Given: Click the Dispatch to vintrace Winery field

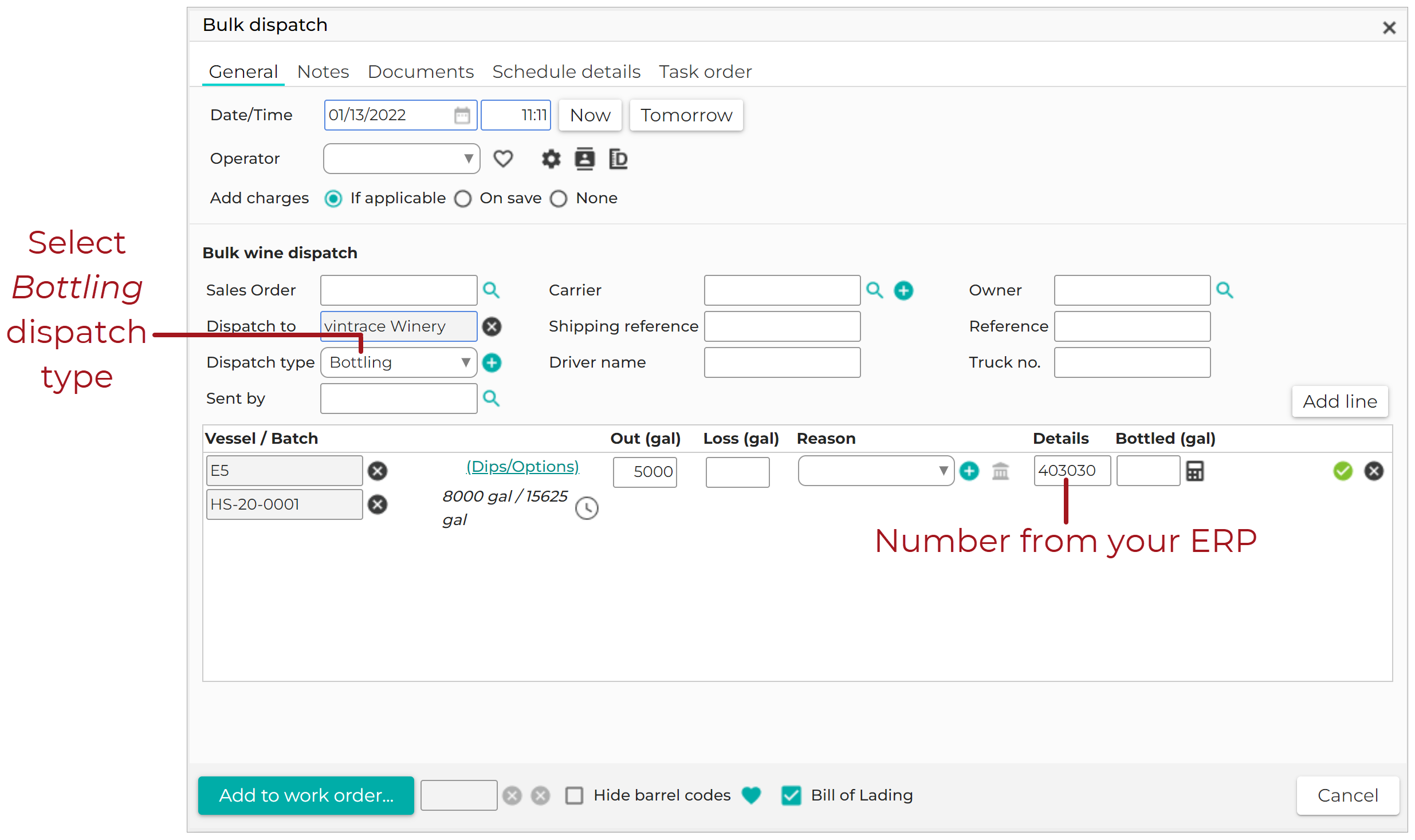Looking at the screenshot, I should click(399, 326).
